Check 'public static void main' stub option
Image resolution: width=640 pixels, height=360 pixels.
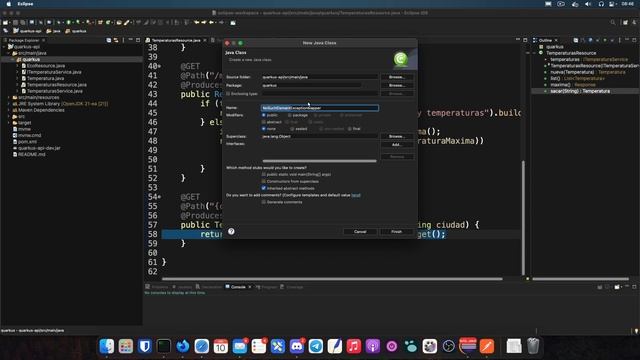point(264,174)
